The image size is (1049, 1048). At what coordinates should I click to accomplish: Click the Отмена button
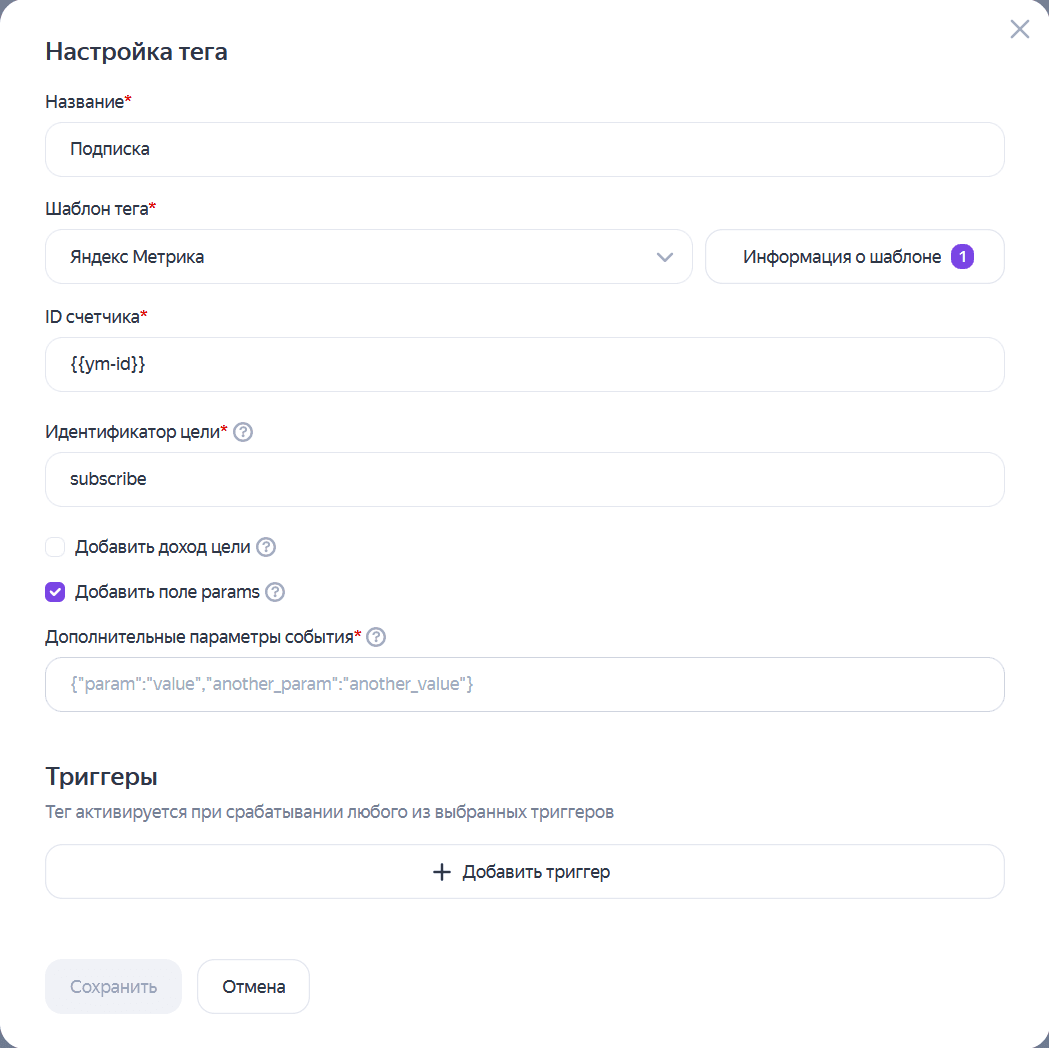pyautogui.click(x=253, y=986)
